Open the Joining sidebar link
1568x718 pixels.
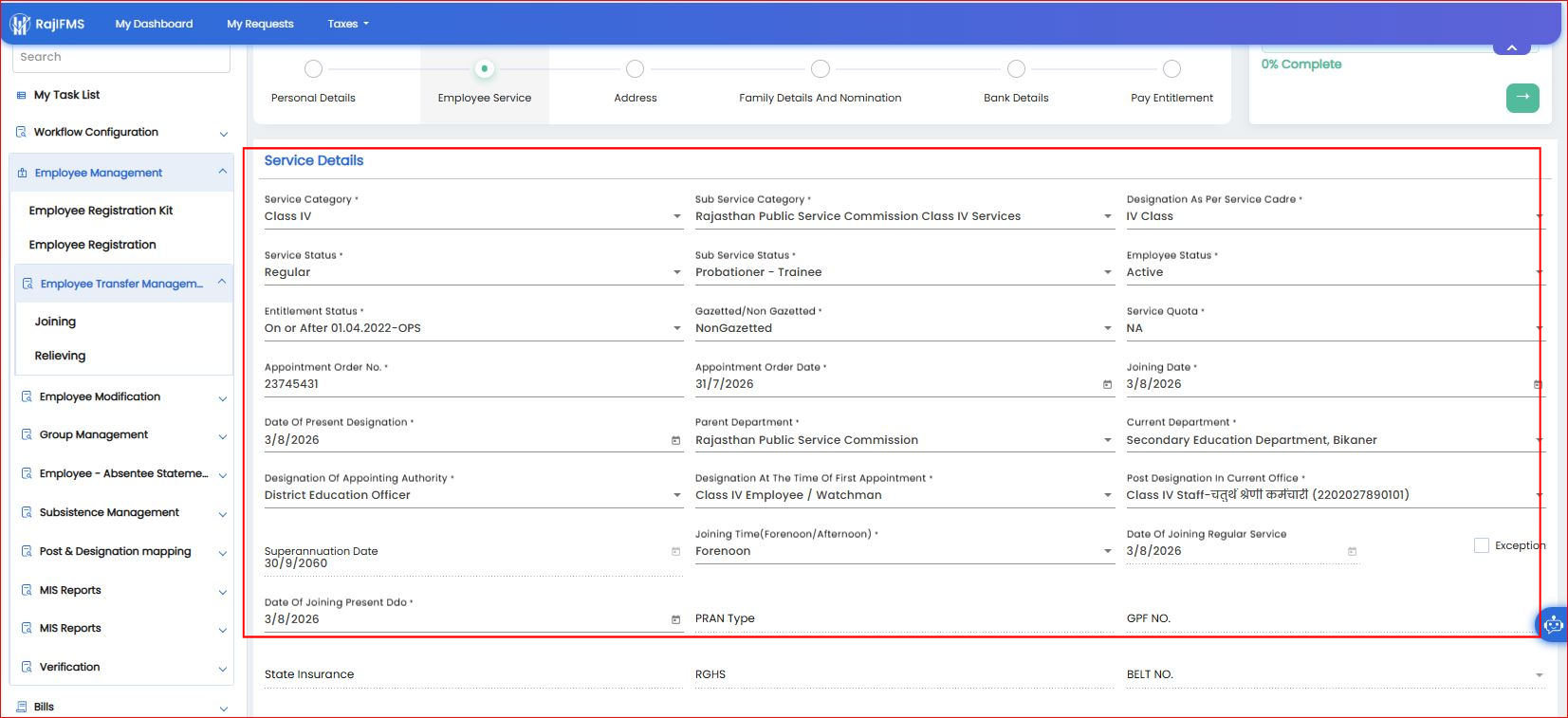coord(55,322)
